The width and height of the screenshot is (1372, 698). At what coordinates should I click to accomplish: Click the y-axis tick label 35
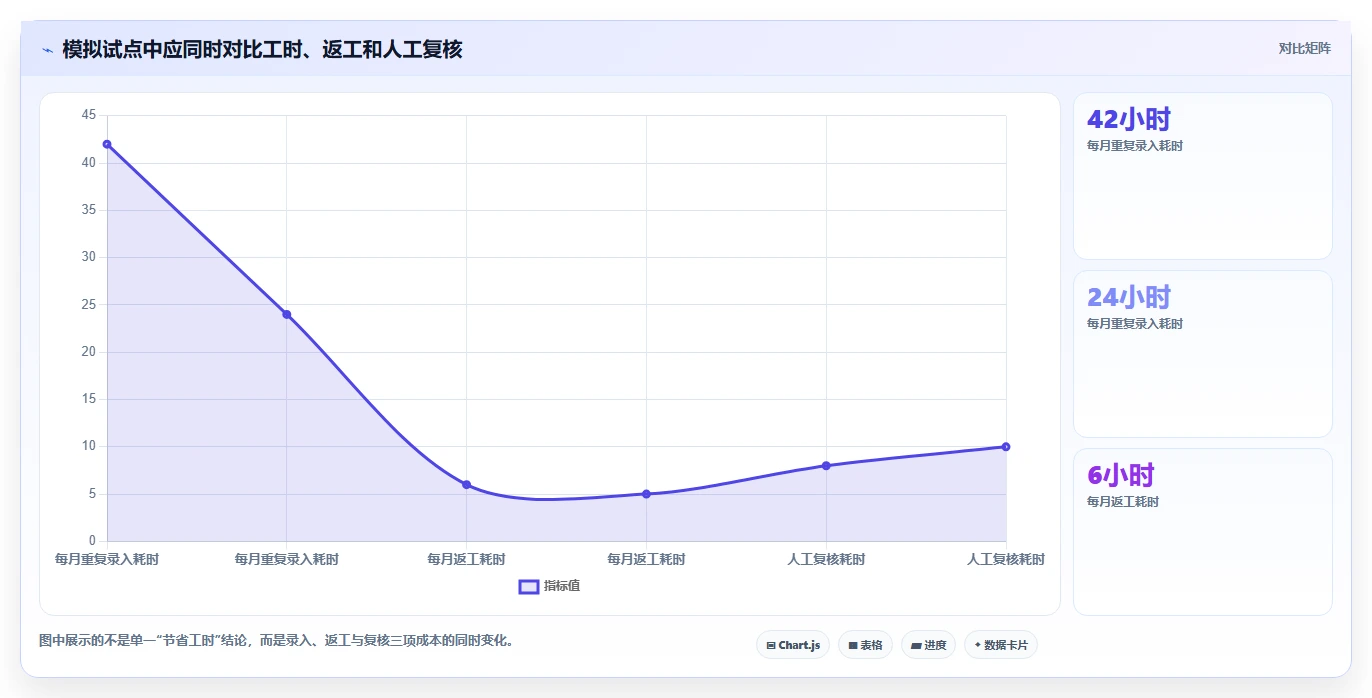89,210
